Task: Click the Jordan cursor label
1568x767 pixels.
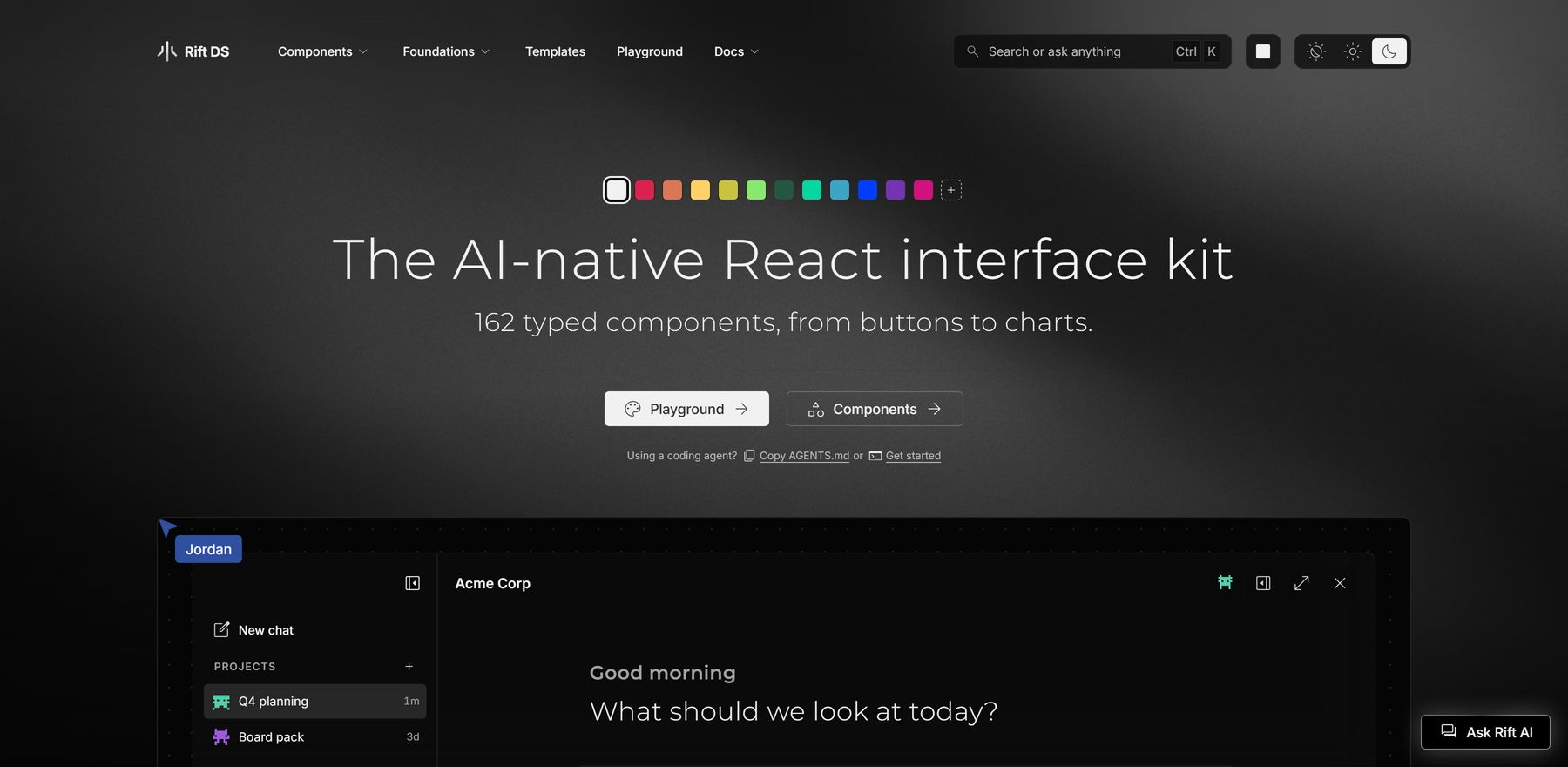Action: tap(208, 549)
